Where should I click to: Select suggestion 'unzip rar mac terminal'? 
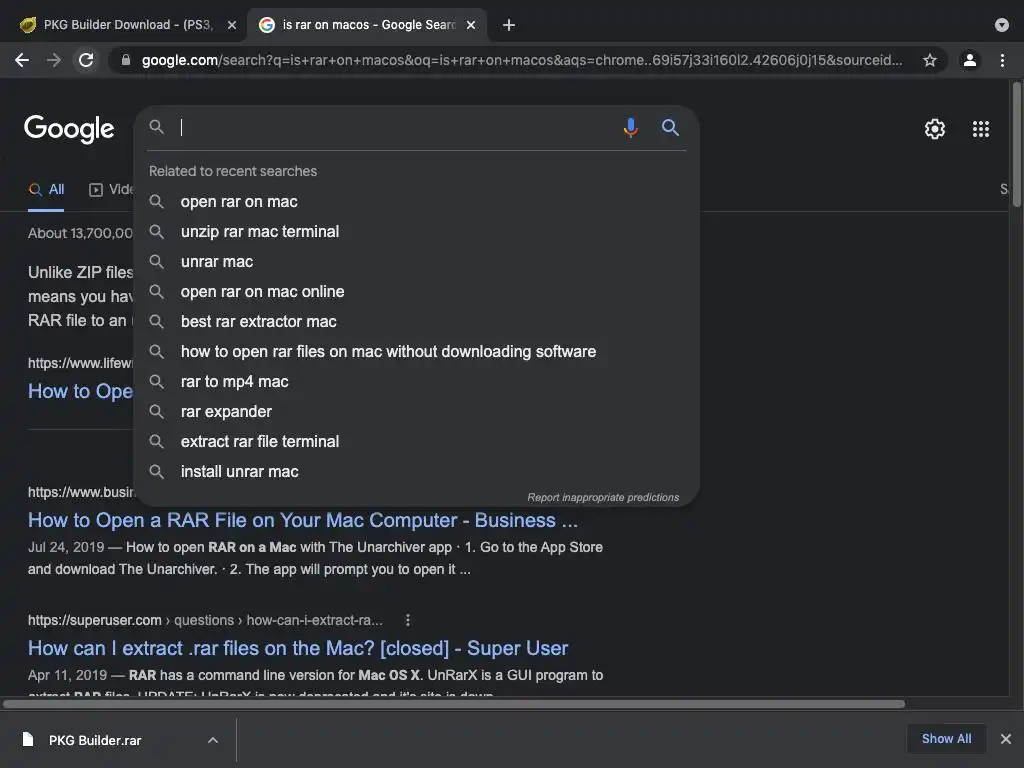click(x=417, y=232)
